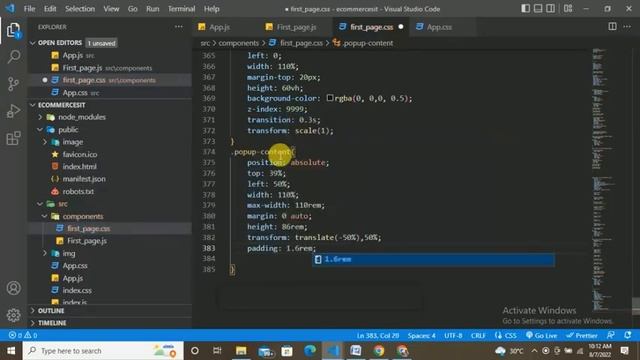Viewport: 640px width, 360px height.
Task: Toggle Primary Side Bar layout icon
Action: click(526, 8)
